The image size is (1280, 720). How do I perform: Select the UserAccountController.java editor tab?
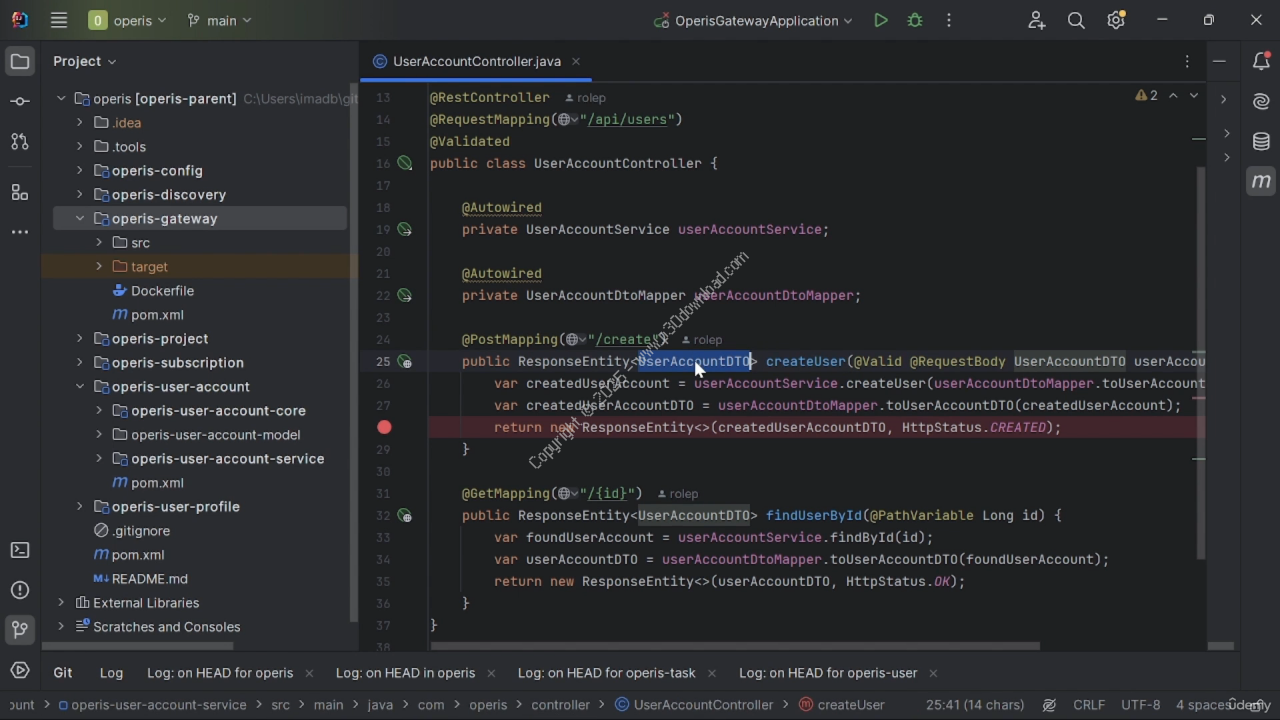point(476,61)
